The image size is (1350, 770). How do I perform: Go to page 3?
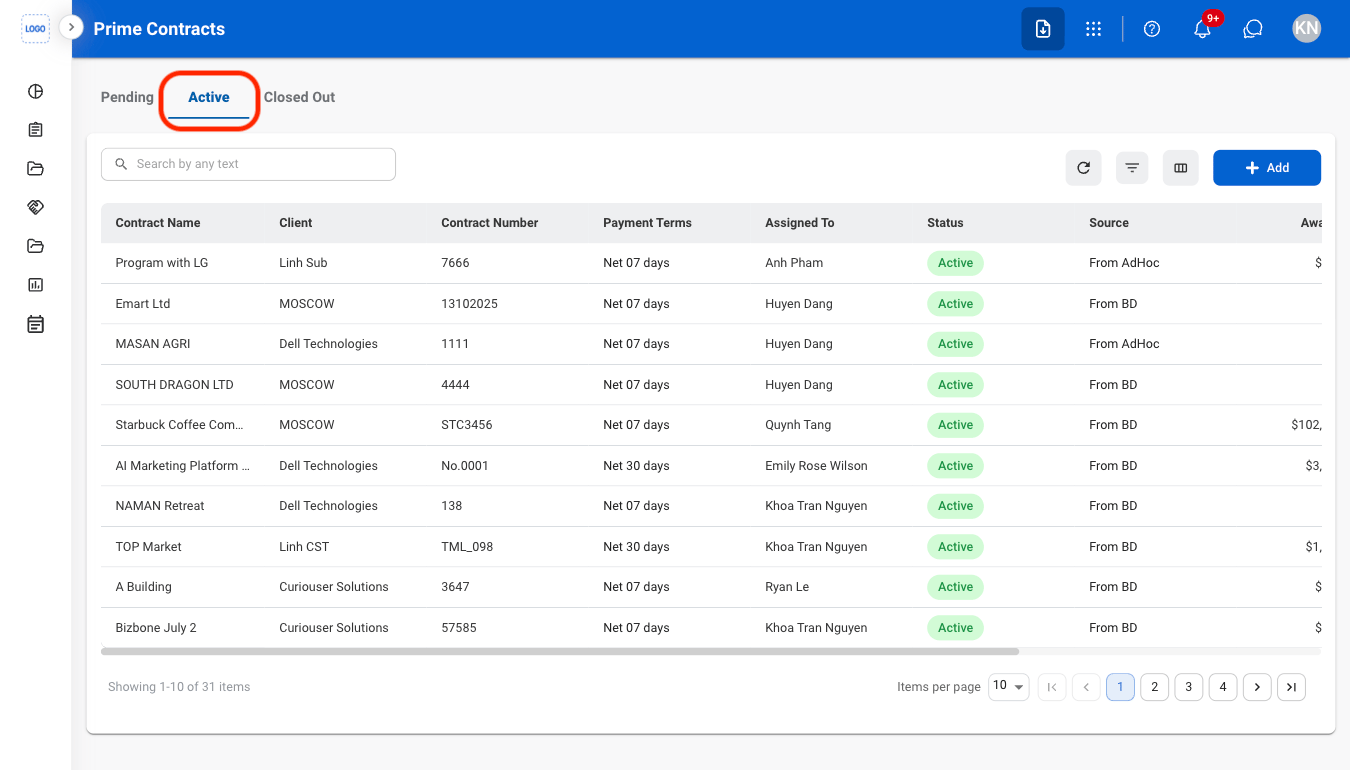coord(1189,687)
